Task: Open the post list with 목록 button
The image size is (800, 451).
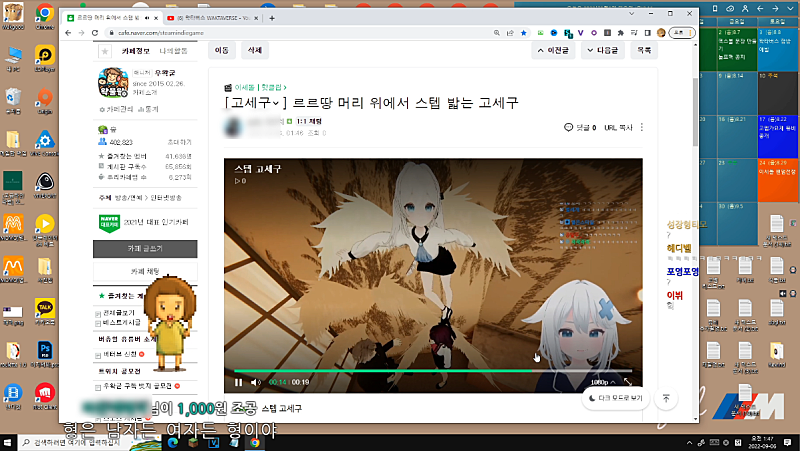Action: click(x=644, y=51)
